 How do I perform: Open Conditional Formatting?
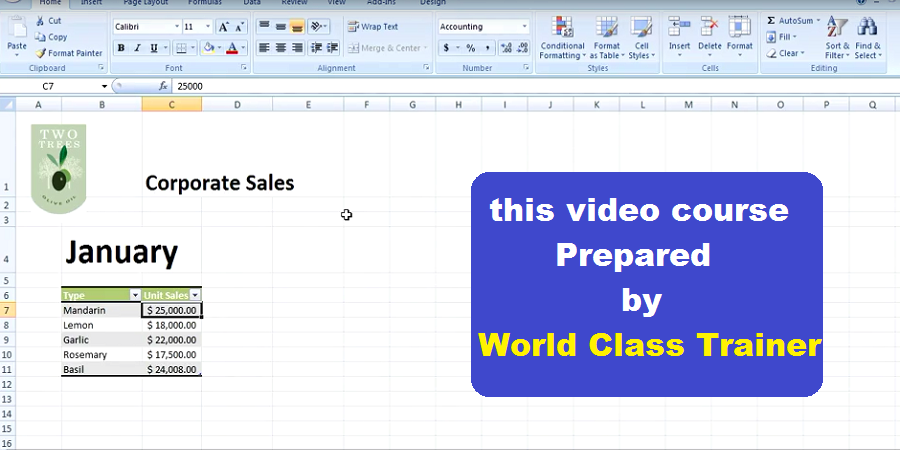(x=562, y=38)
